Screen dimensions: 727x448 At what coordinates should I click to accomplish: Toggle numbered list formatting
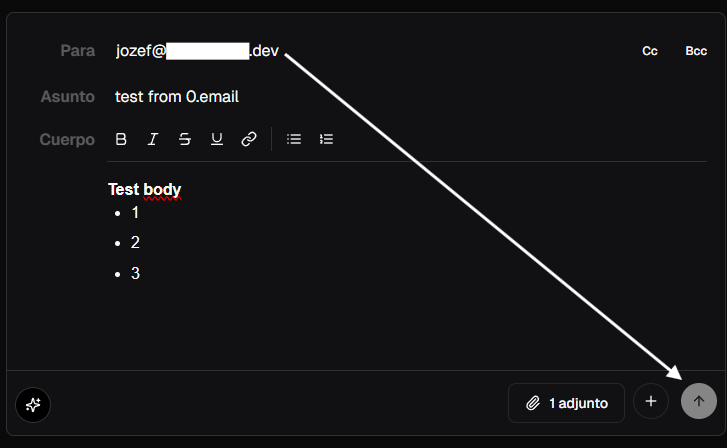tap(326, 139)
